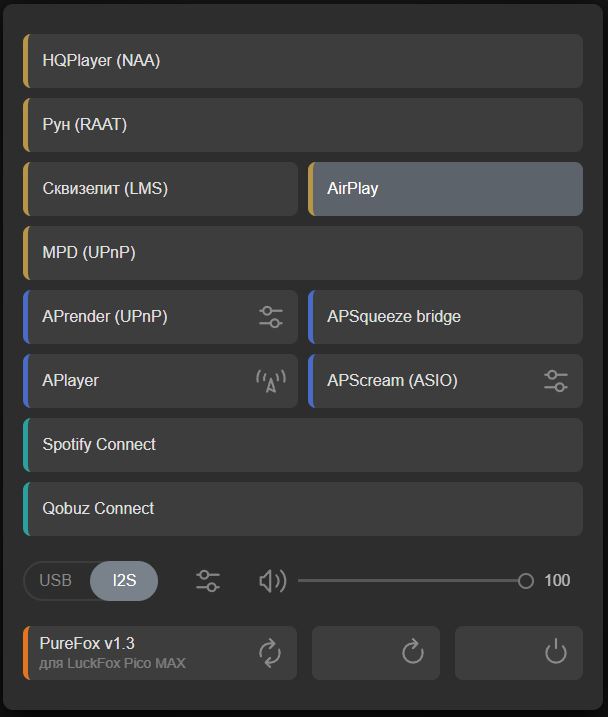Image resolution: width=608 pixels, height=717 pixels.
Task: Select APSqueeze bridge option
Action: tap(445, 317)
